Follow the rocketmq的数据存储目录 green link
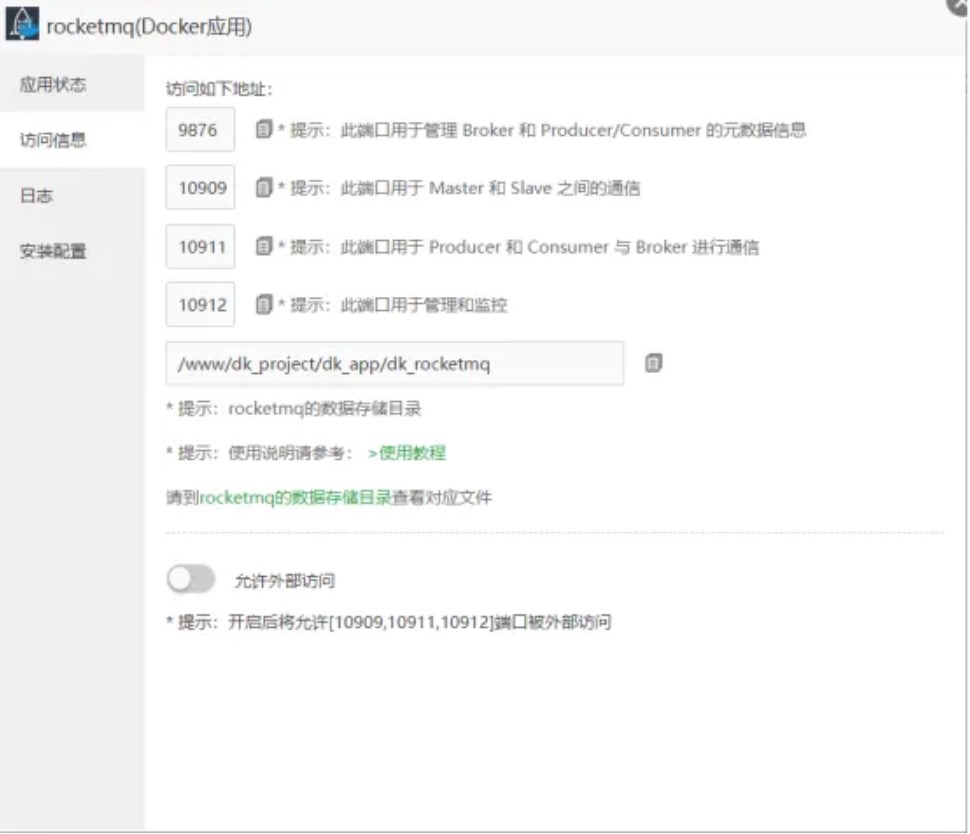 click(295, 497)
